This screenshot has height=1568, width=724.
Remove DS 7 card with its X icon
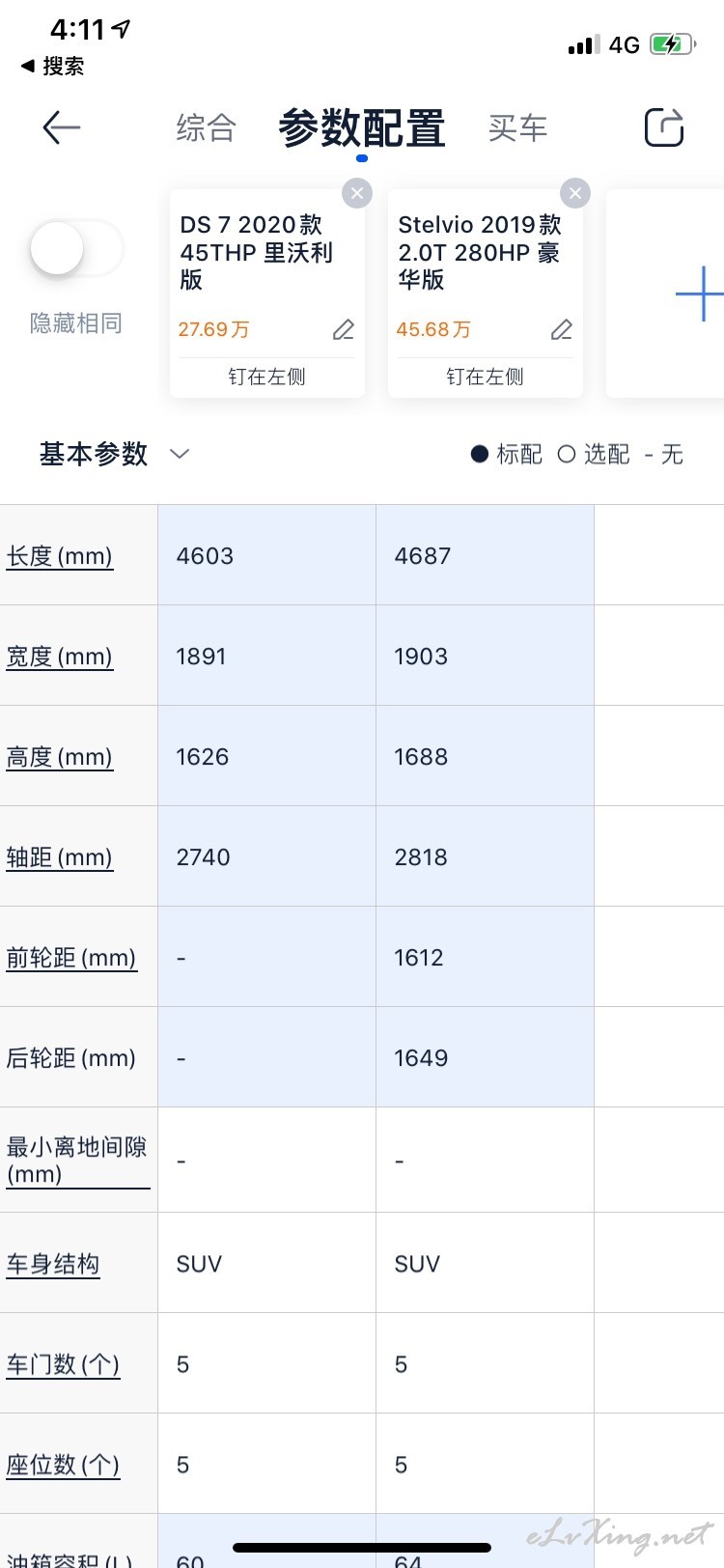pyautogui.click(x=357, y=193)
